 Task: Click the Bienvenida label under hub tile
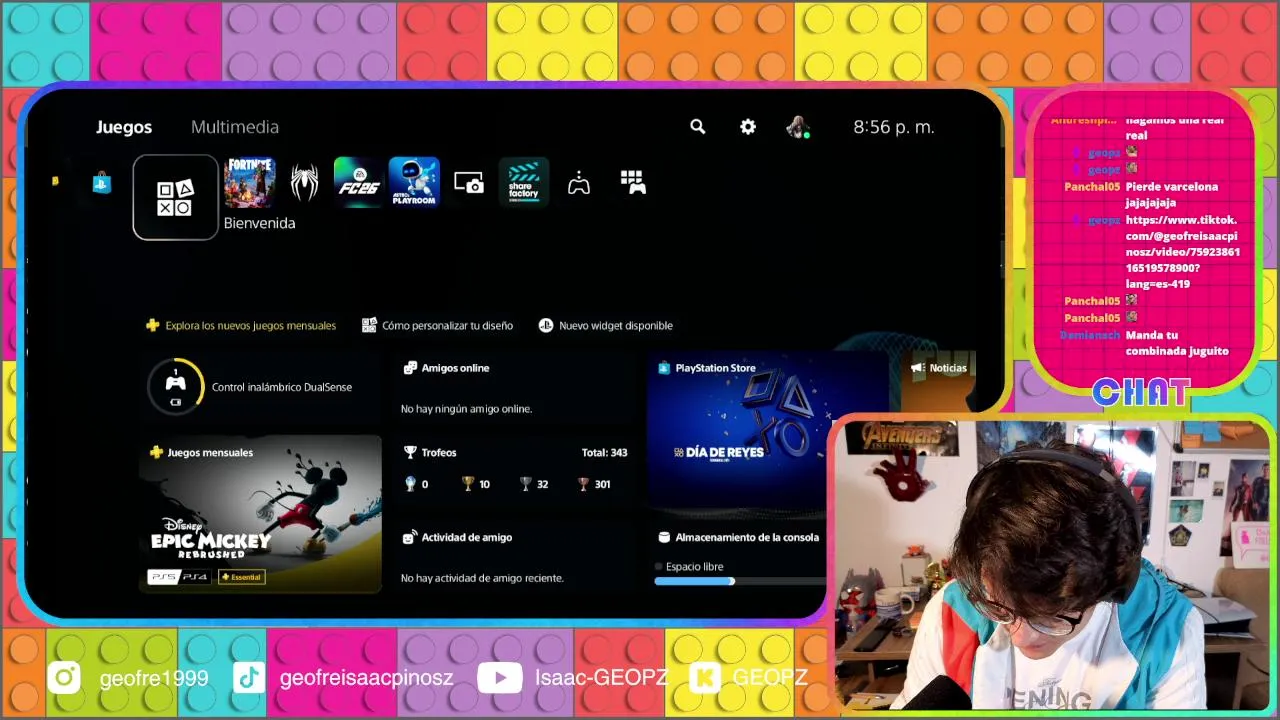point(259,223)
